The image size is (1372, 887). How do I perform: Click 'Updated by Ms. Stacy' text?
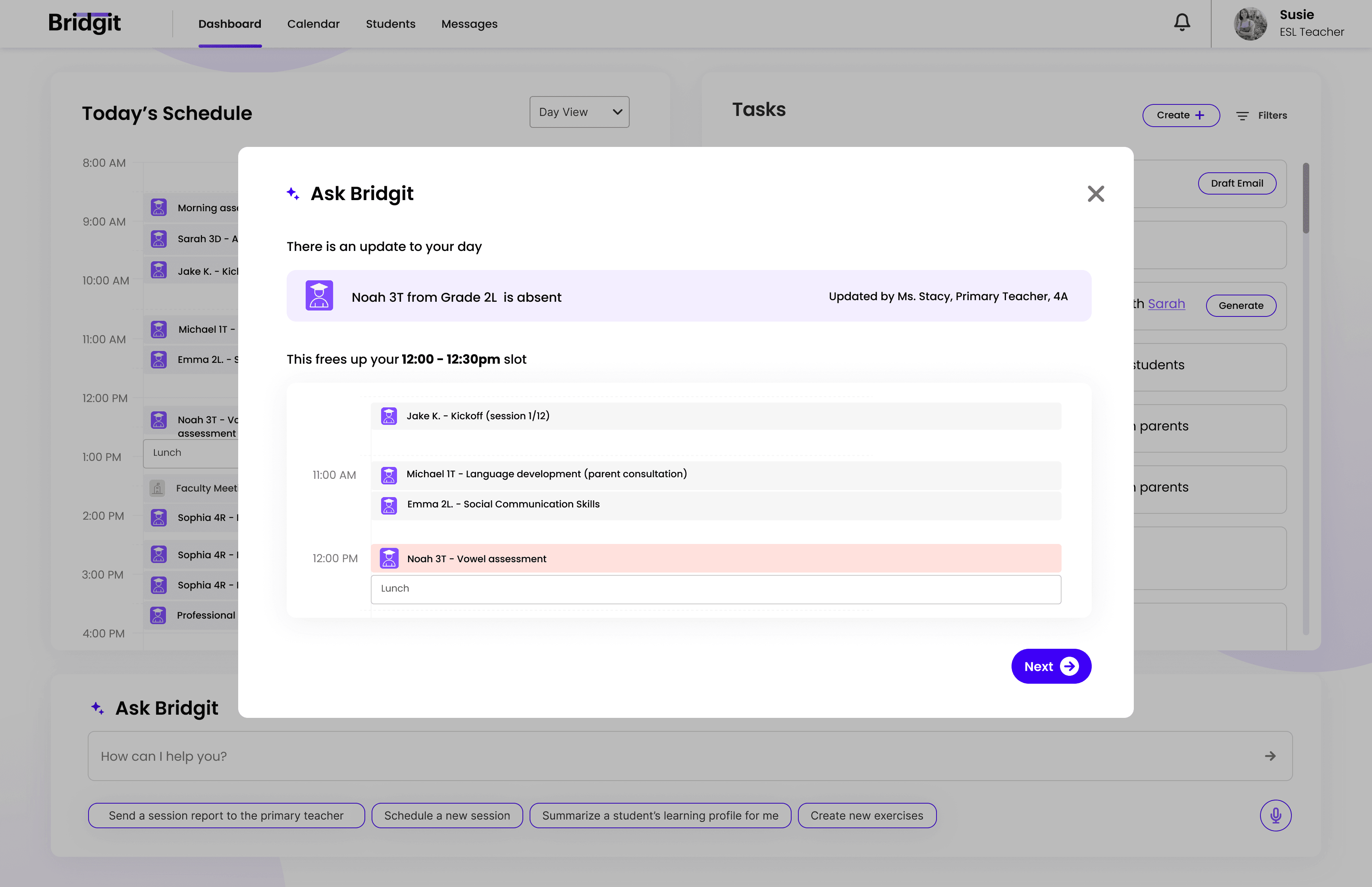948,296
